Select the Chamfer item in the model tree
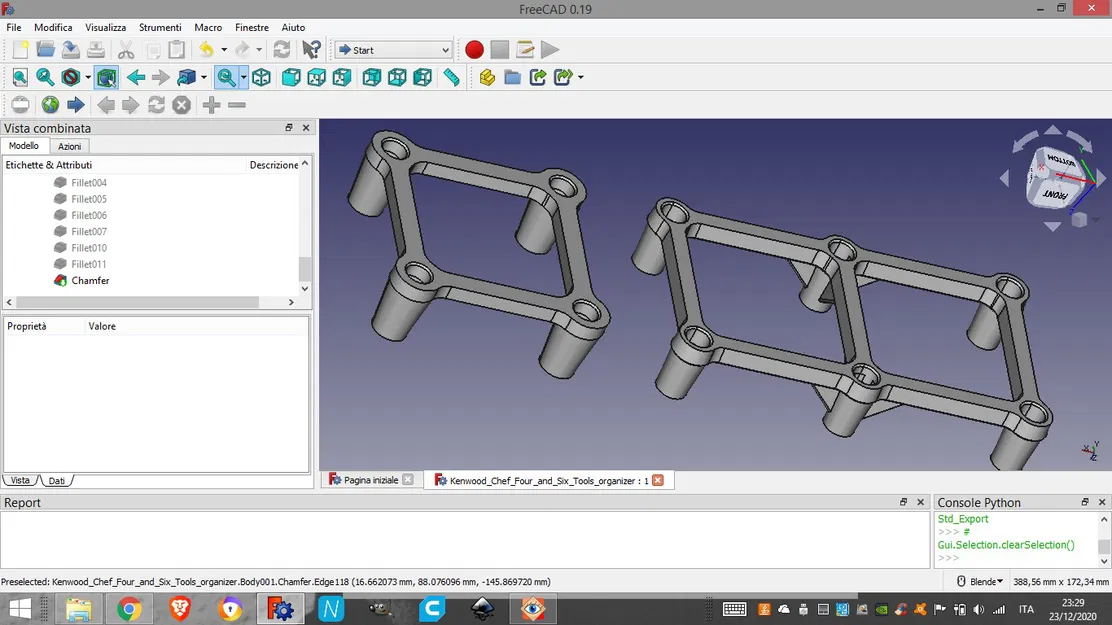 (90, 281)
